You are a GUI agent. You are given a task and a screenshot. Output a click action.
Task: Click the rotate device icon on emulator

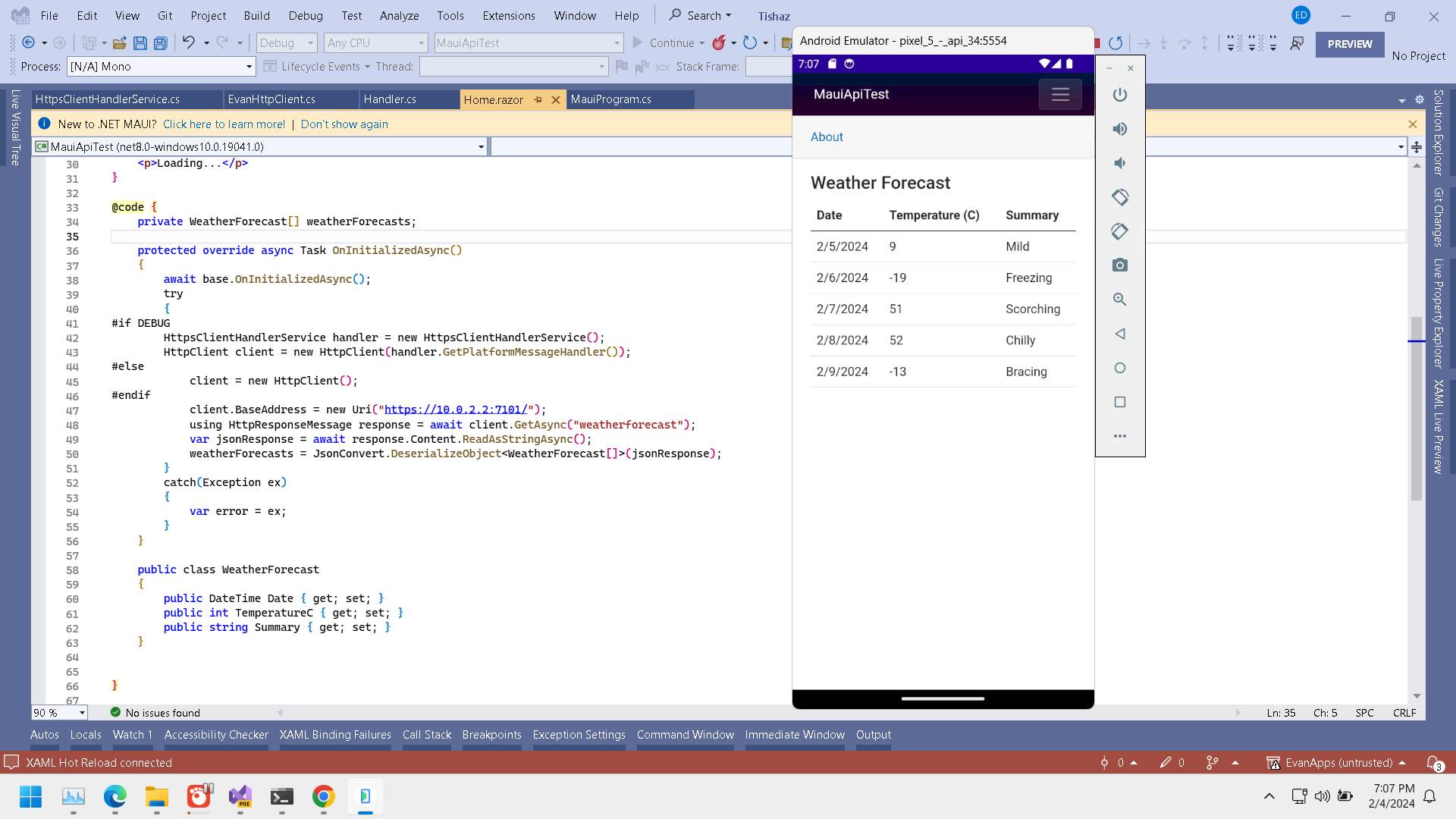(x=1120, y=197)
